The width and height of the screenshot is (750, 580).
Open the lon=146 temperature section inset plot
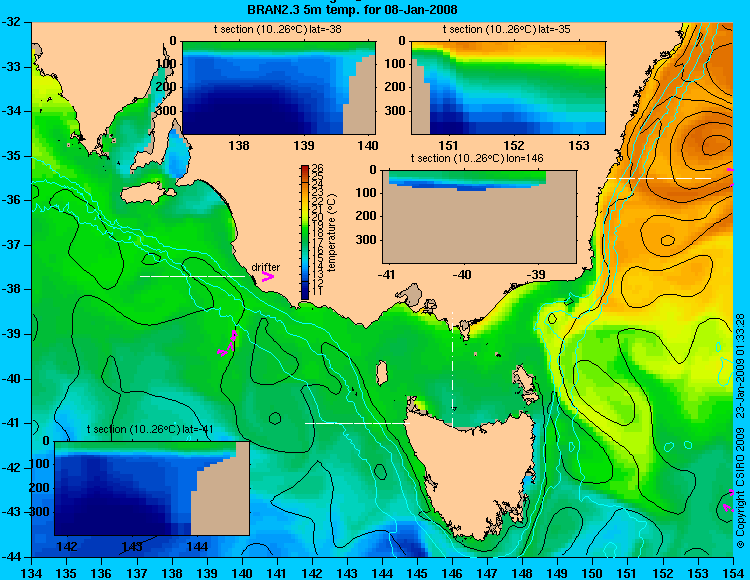coord(479,217)
